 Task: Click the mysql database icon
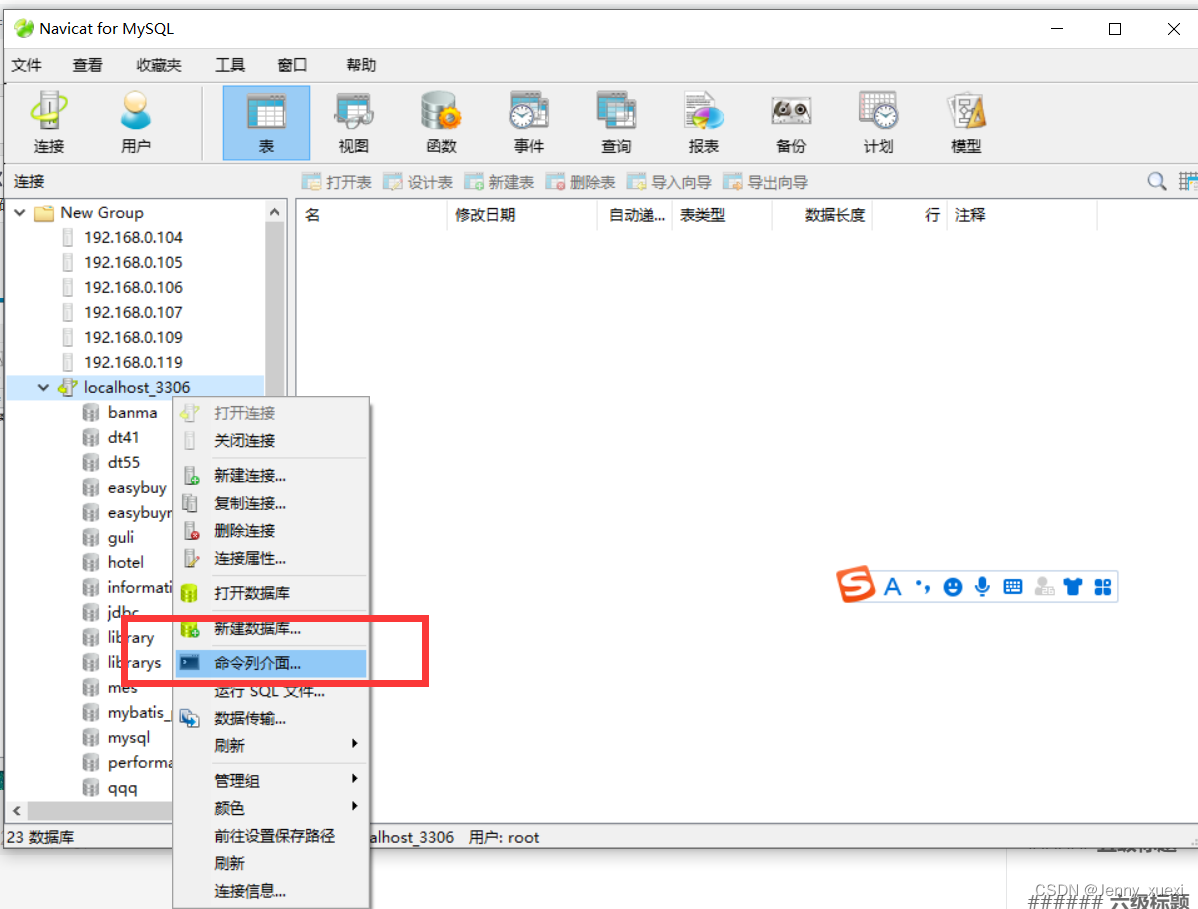[91, 738]
